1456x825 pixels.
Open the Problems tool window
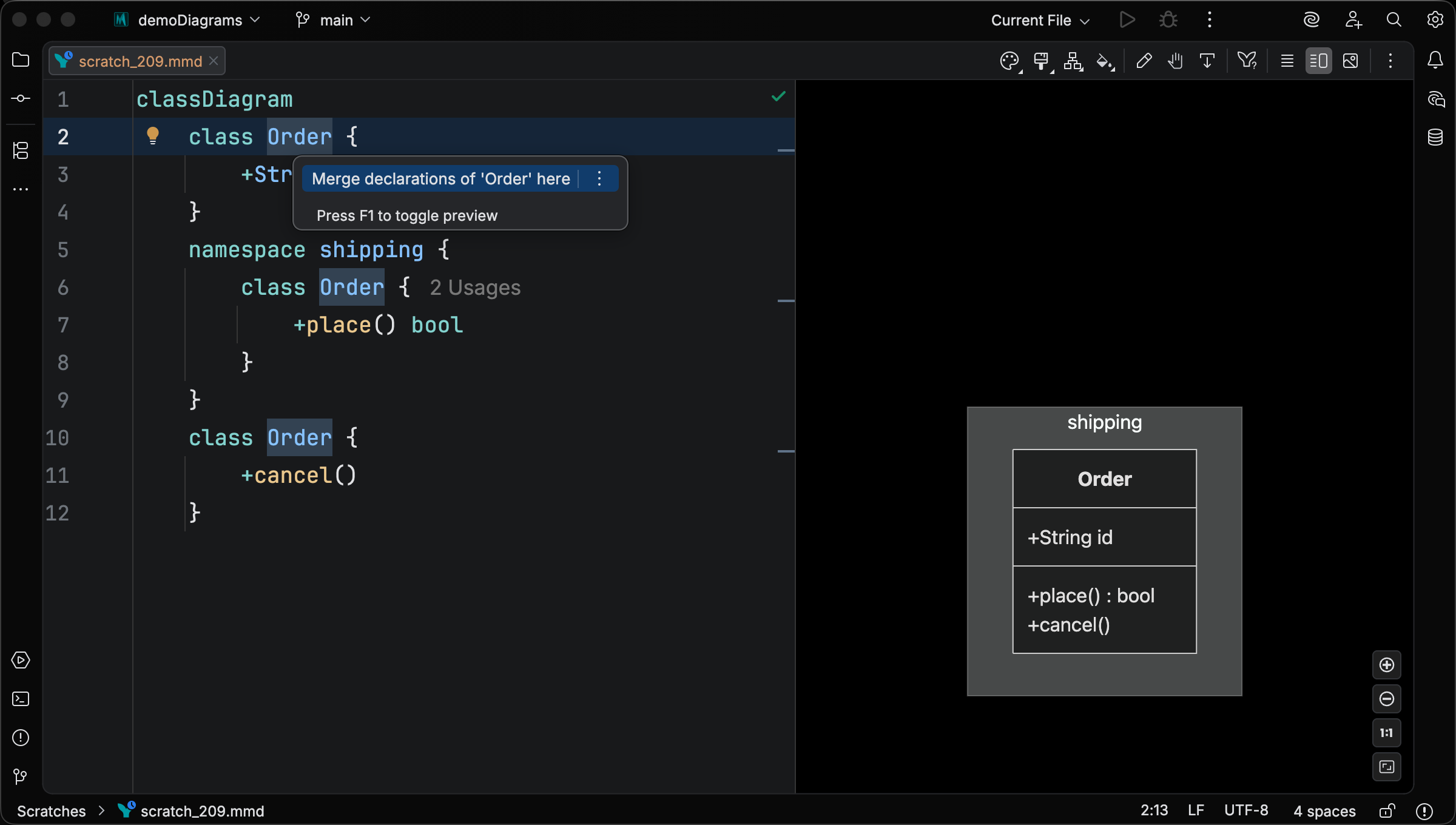[21, 738]
